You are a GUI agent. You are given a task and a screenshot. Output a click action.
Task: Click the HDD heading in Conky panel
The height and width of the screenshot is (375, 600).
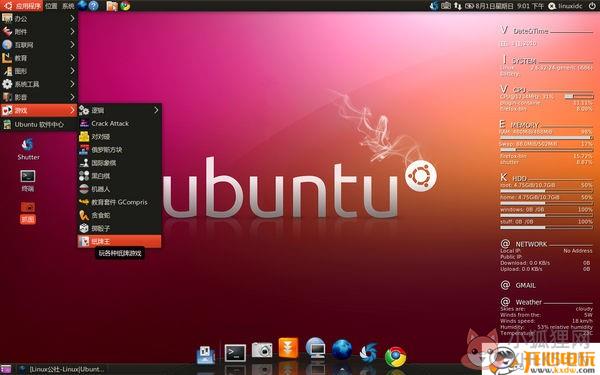pos(519,178)
